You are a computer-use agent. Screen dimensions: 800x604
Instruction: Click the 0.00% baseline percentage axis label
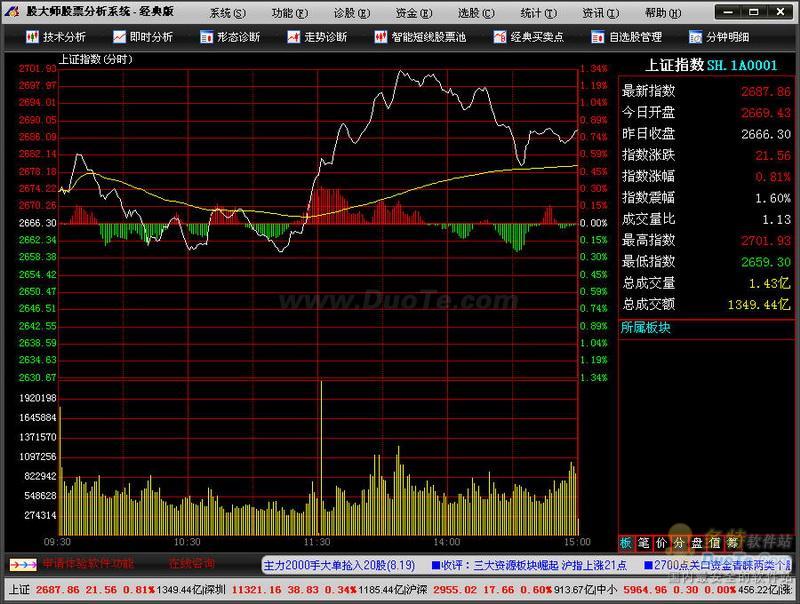(x=594, y=223)
